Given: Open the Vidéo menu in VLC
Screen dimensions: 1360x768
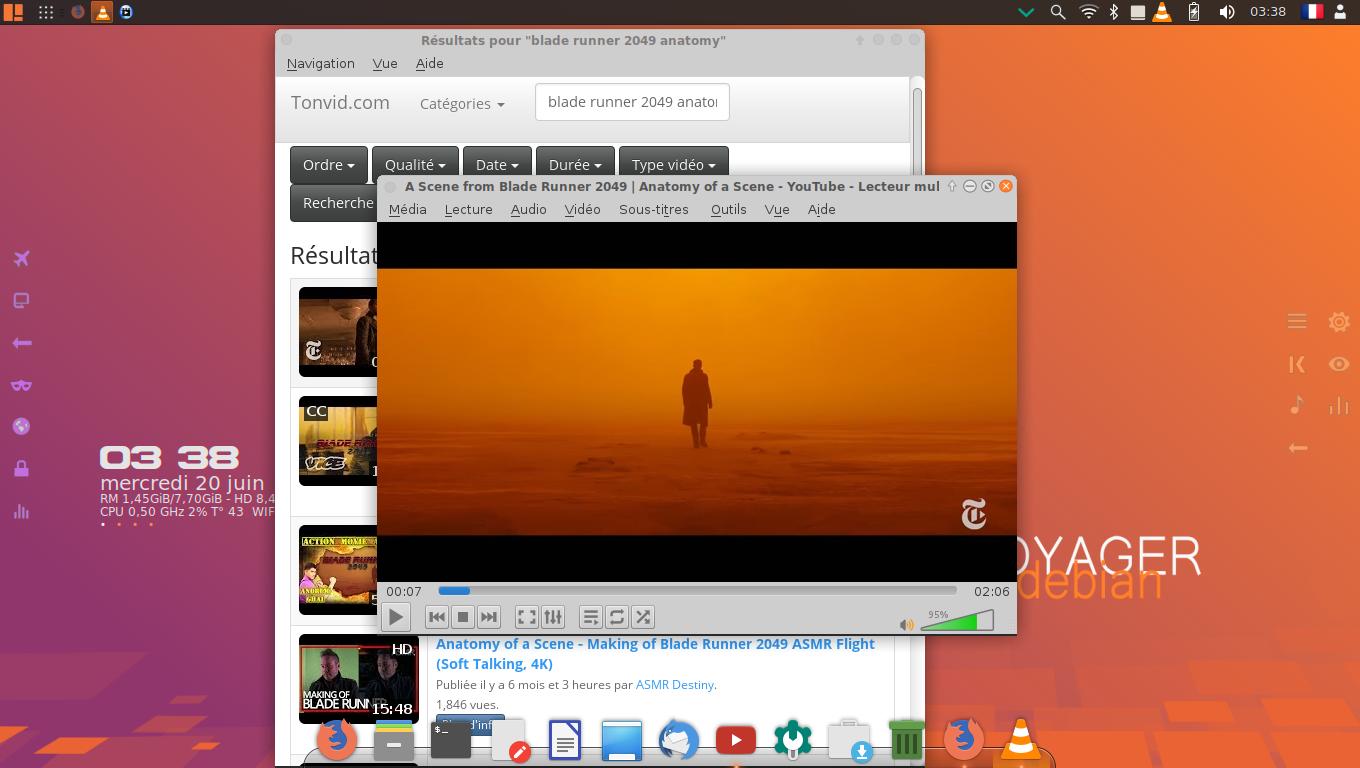Looking at the screenshot, I should 582,209.
